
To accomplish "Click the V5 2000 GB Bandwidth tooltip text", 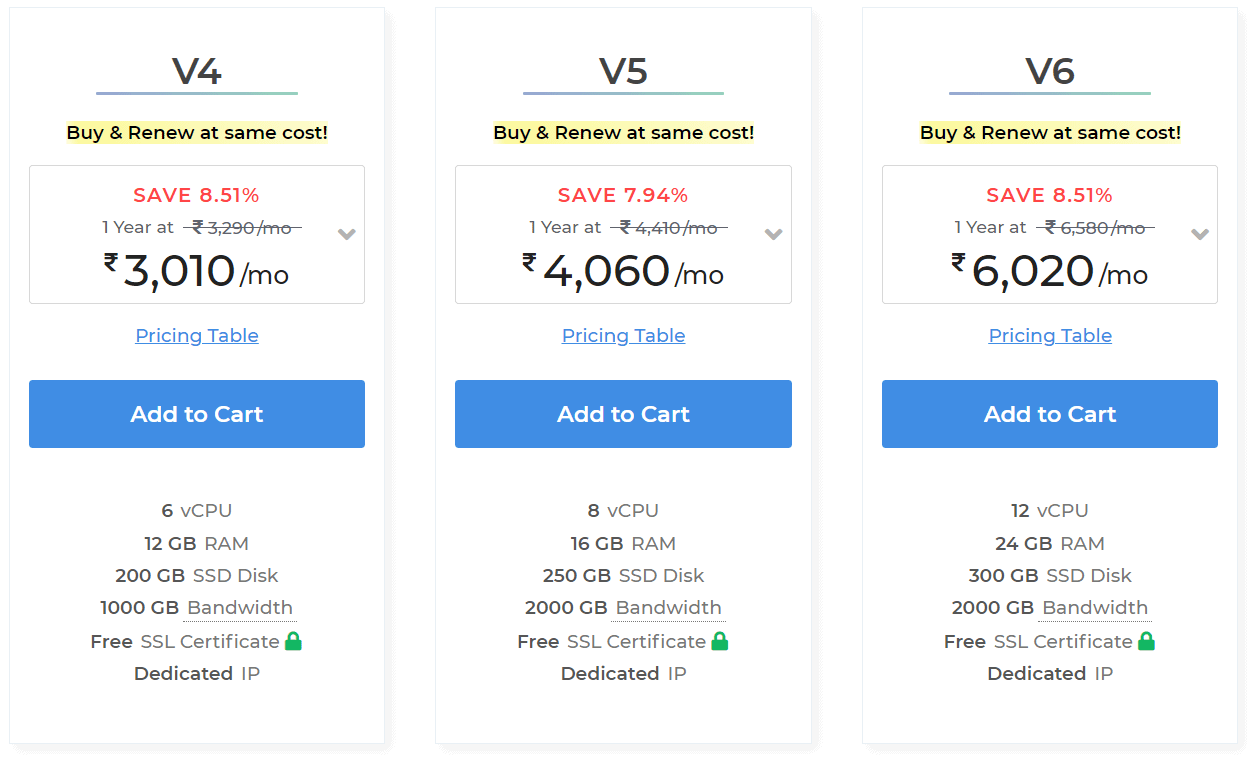I will [x=668, y=608].
